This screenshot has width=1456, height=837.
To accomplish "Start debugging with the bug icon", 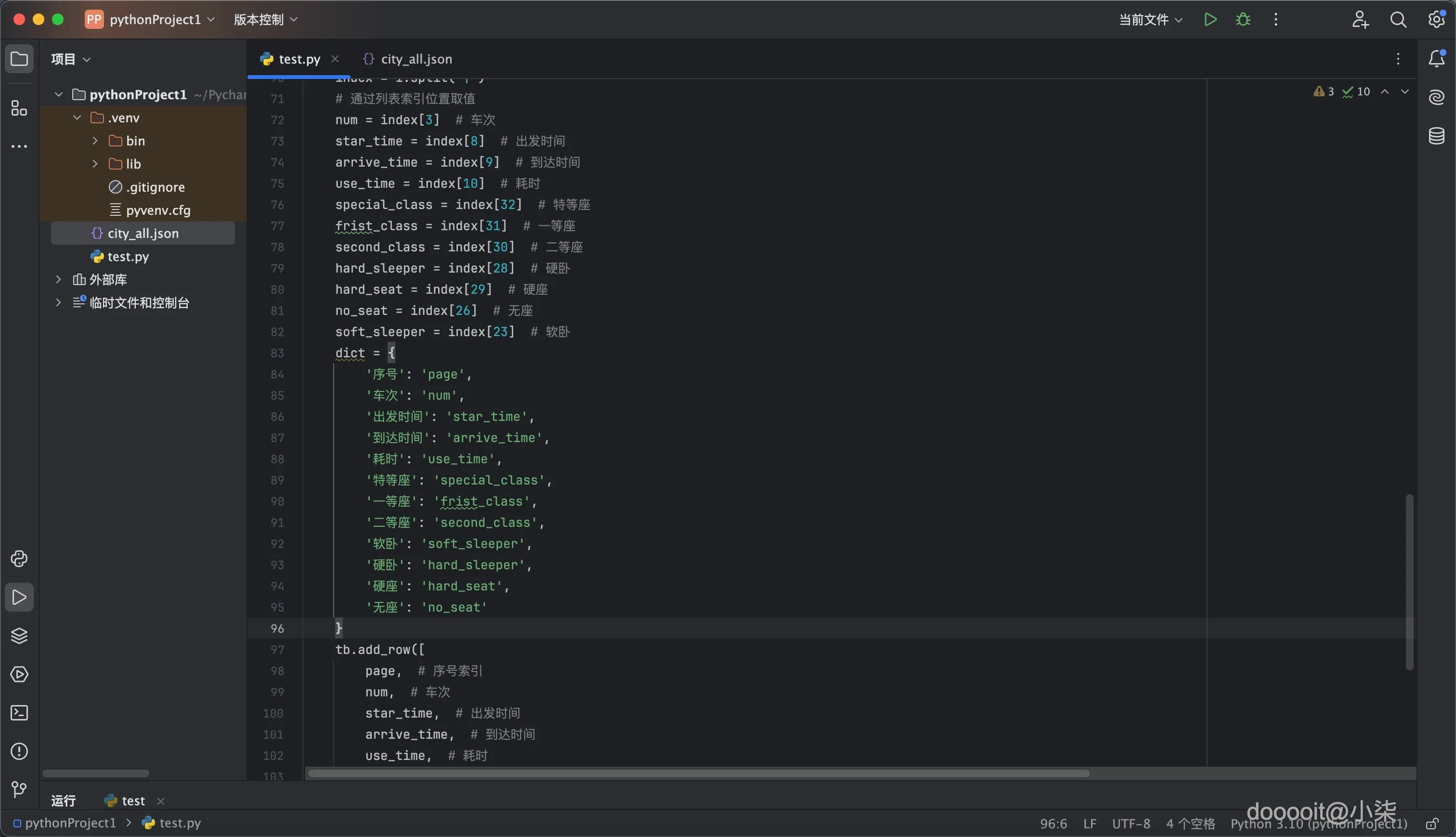I will tap(1243, 20).
